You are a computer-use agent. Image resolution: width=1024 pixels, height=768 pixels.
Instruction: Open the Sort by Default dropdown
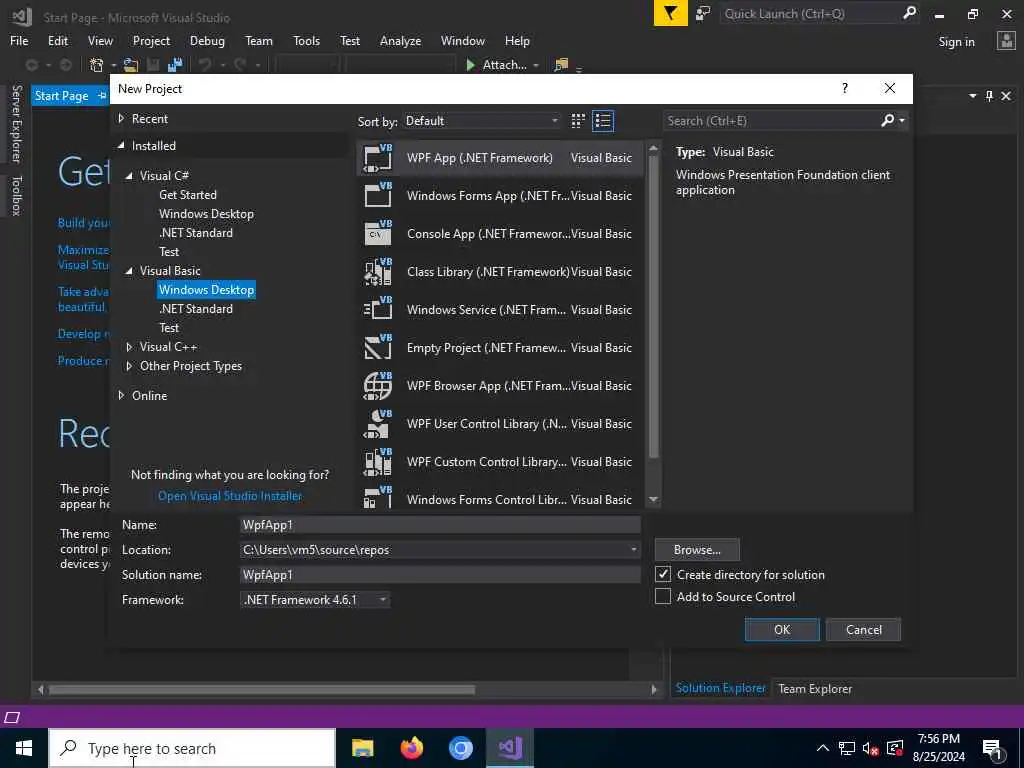click(x=482, y=121)
